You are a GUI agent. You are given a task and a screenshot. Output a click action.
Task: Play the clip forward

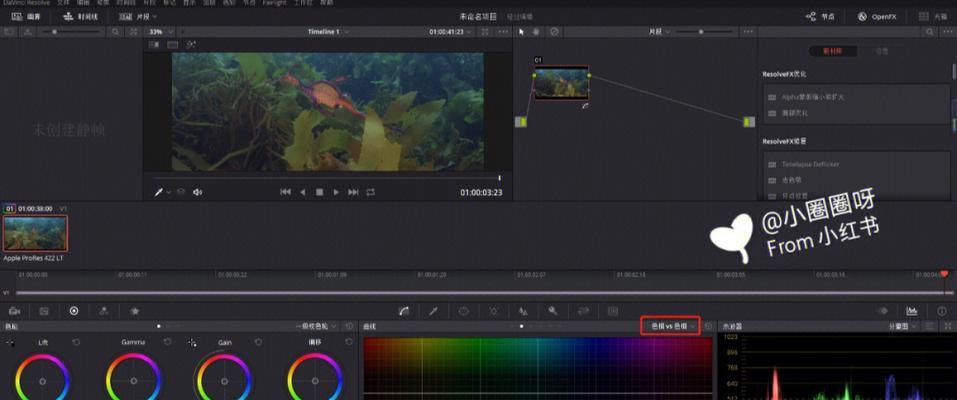336,192
